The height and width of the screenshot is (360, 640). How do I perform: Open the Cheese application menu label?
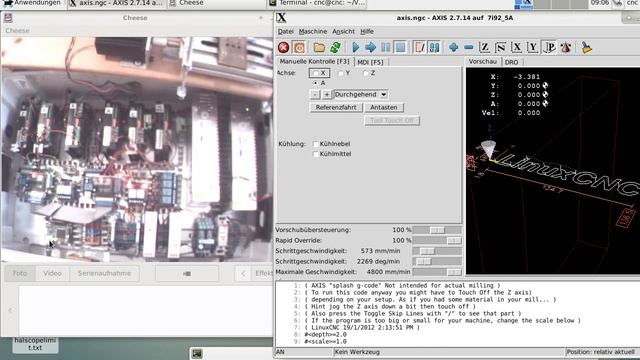(17, 31)
